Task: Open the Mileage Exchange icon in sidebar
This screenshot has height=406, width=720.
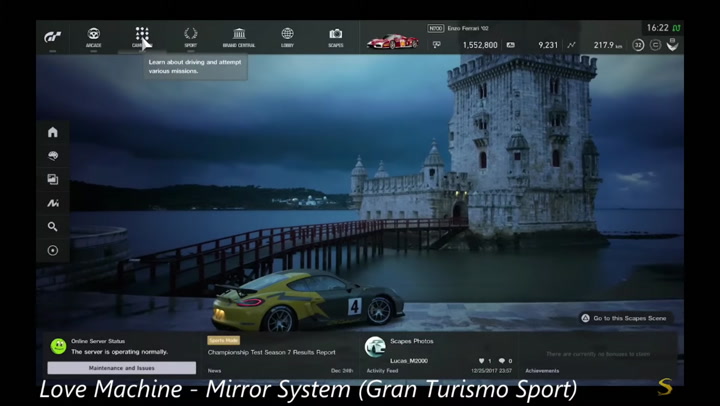Action: coord(53,203)
